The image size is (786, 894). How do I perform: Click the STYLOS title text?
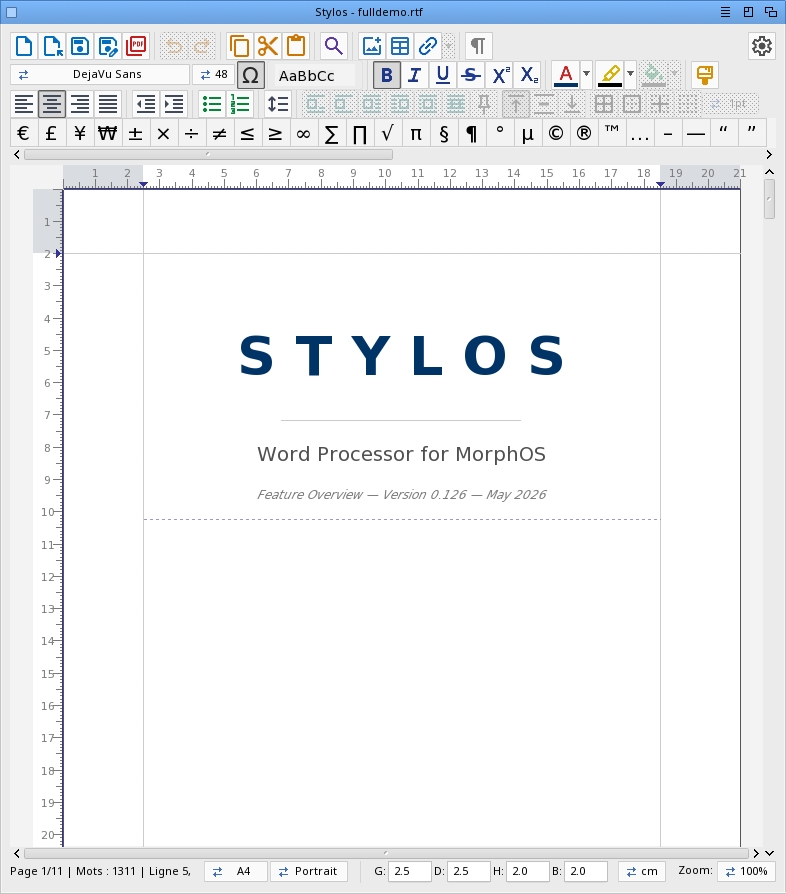[x=402, y=356]
